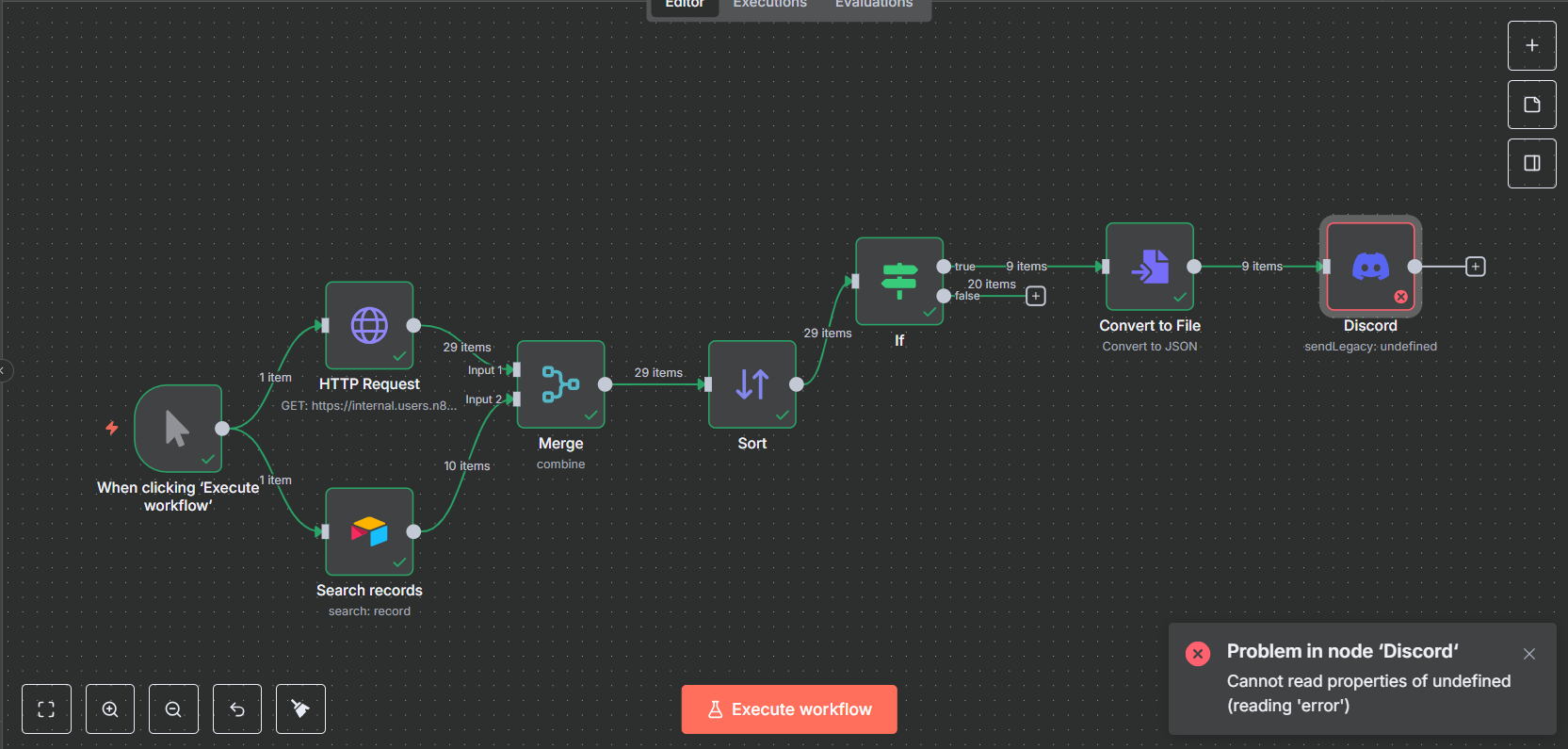The width and height of the screenshot is (1568, 749).
Task: Select the Merge node icon
Action: point(560,384)
